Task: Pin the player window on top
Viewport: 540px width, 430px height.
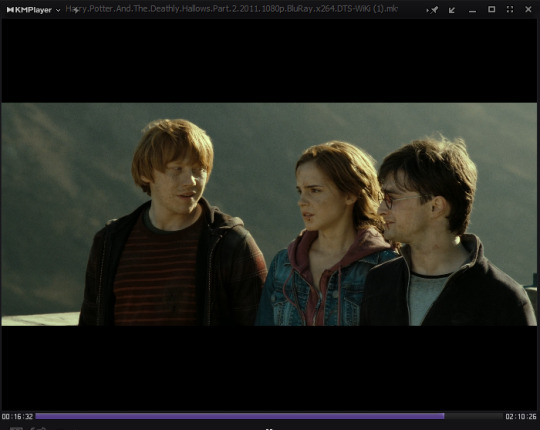Action: pos(433,10)
